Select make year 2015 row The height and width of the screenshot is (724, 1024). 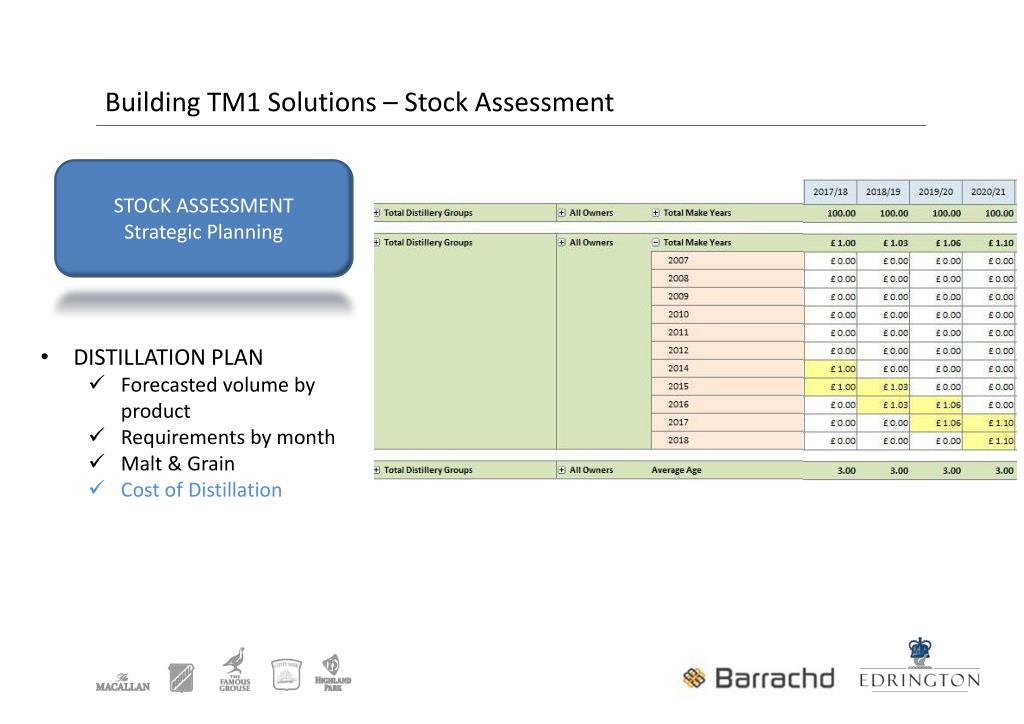click(x=728, y=386)
